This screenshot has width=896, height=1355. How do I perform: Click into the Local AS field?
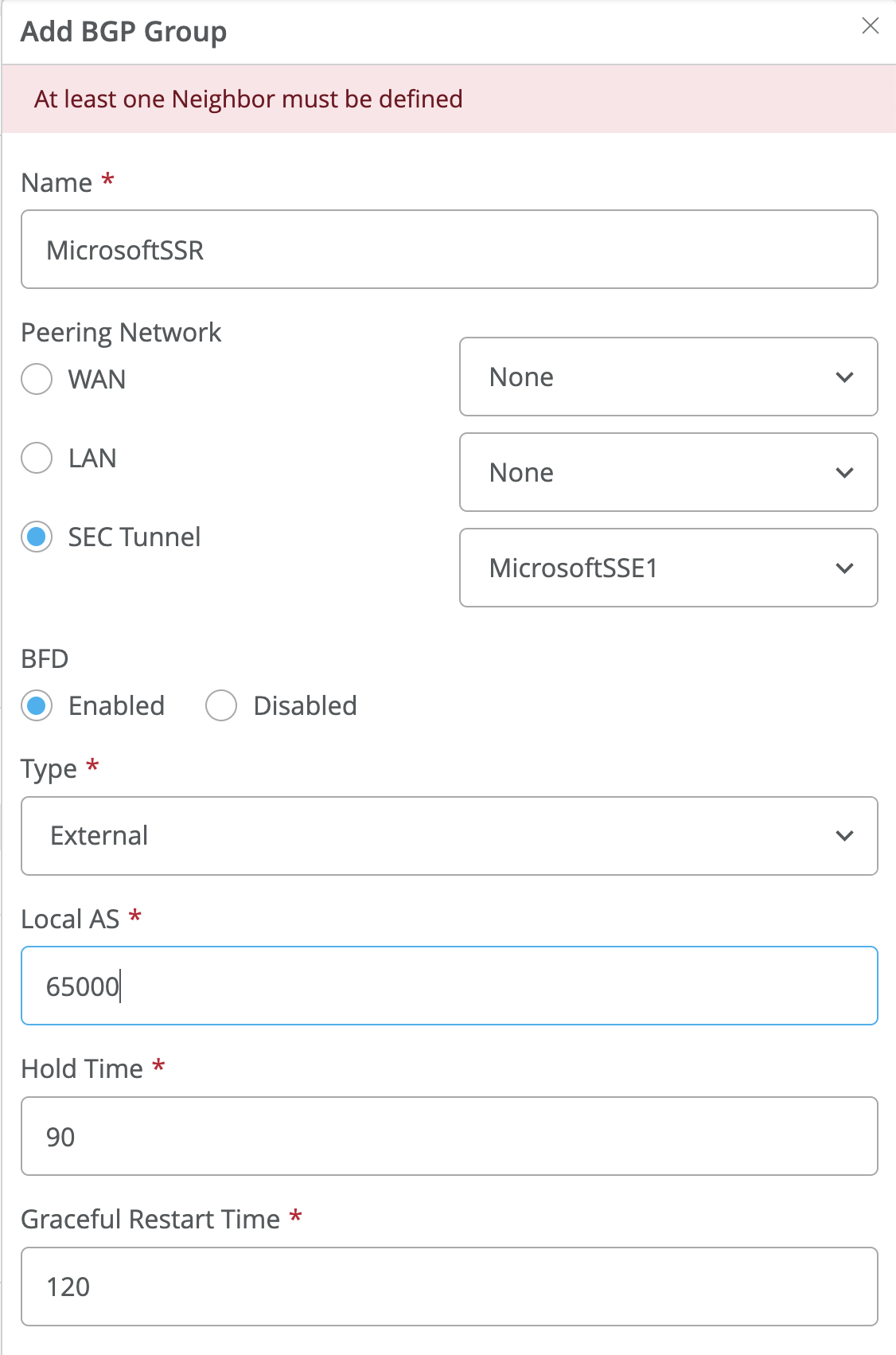(x=449, y=986)
